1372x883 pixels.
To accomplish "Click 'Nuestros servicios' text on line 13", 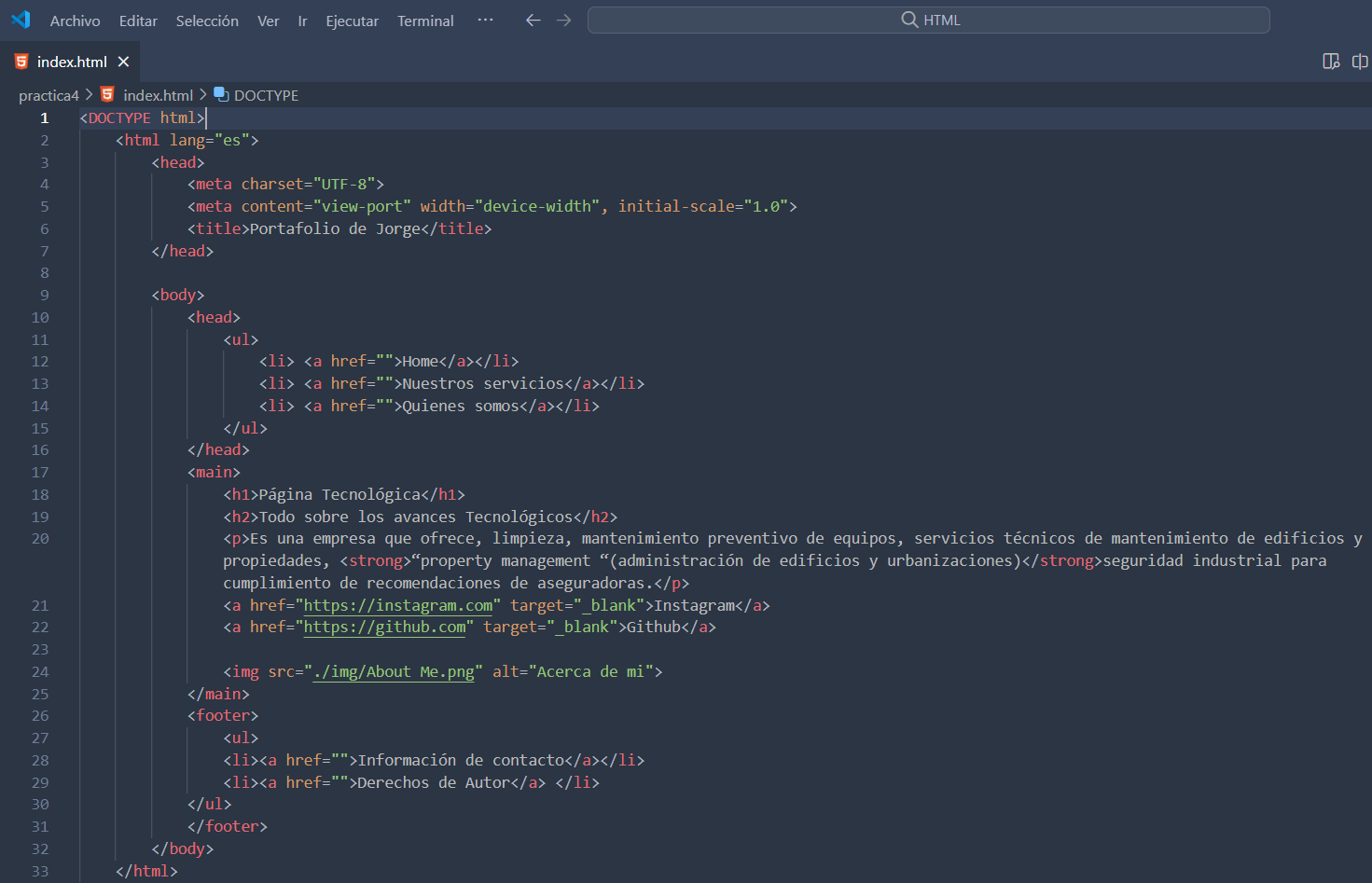I will 483,384.
